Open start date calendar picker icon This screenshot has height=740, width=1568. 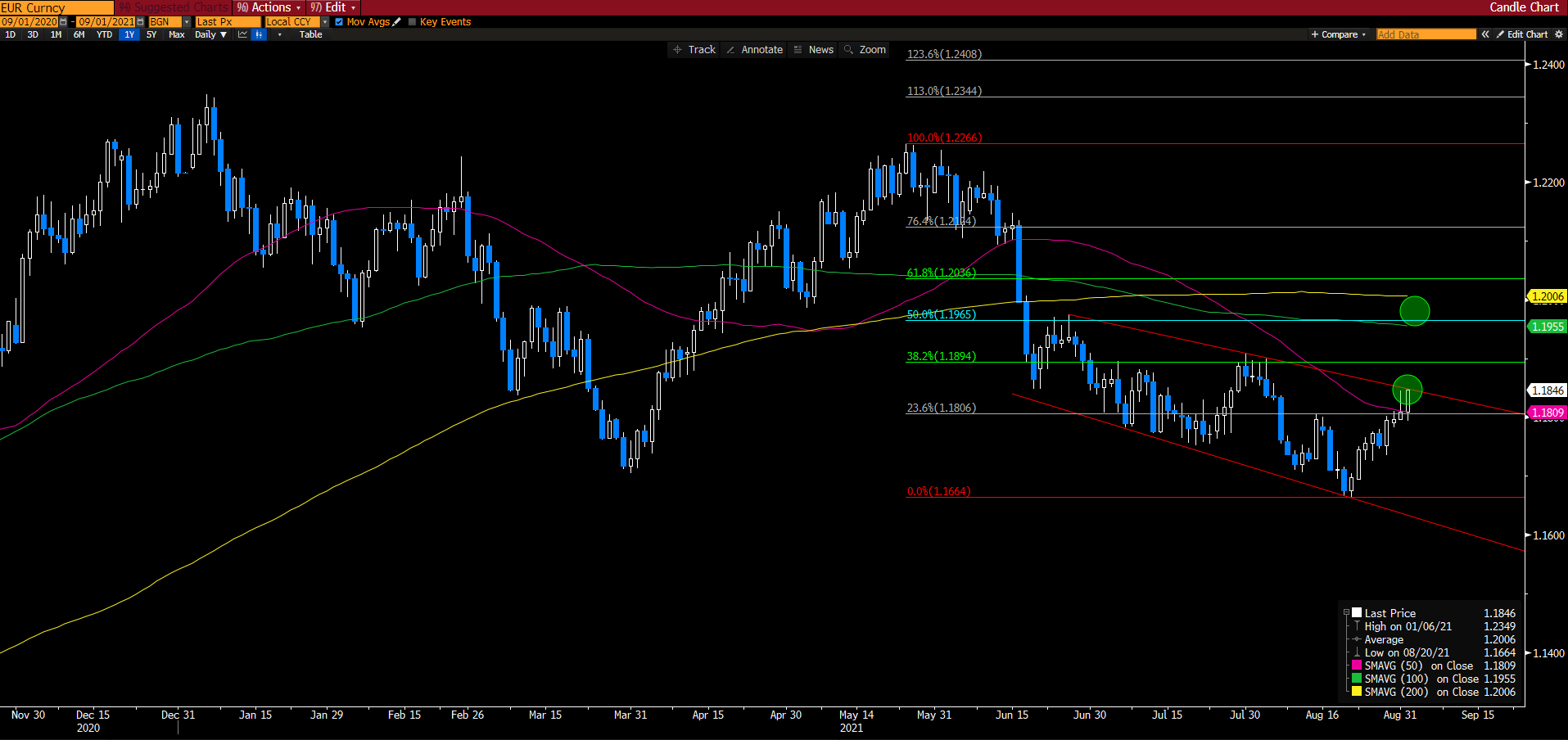[x=64, y=22]
